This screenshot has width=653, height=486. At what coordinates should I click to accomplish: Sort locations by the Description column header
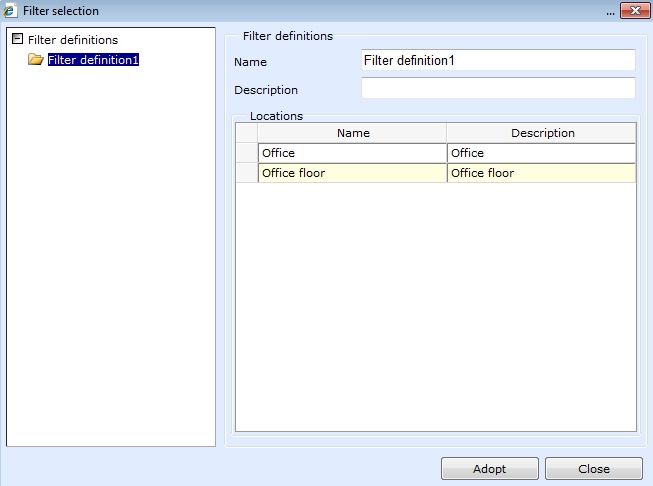tap(541, 133)
